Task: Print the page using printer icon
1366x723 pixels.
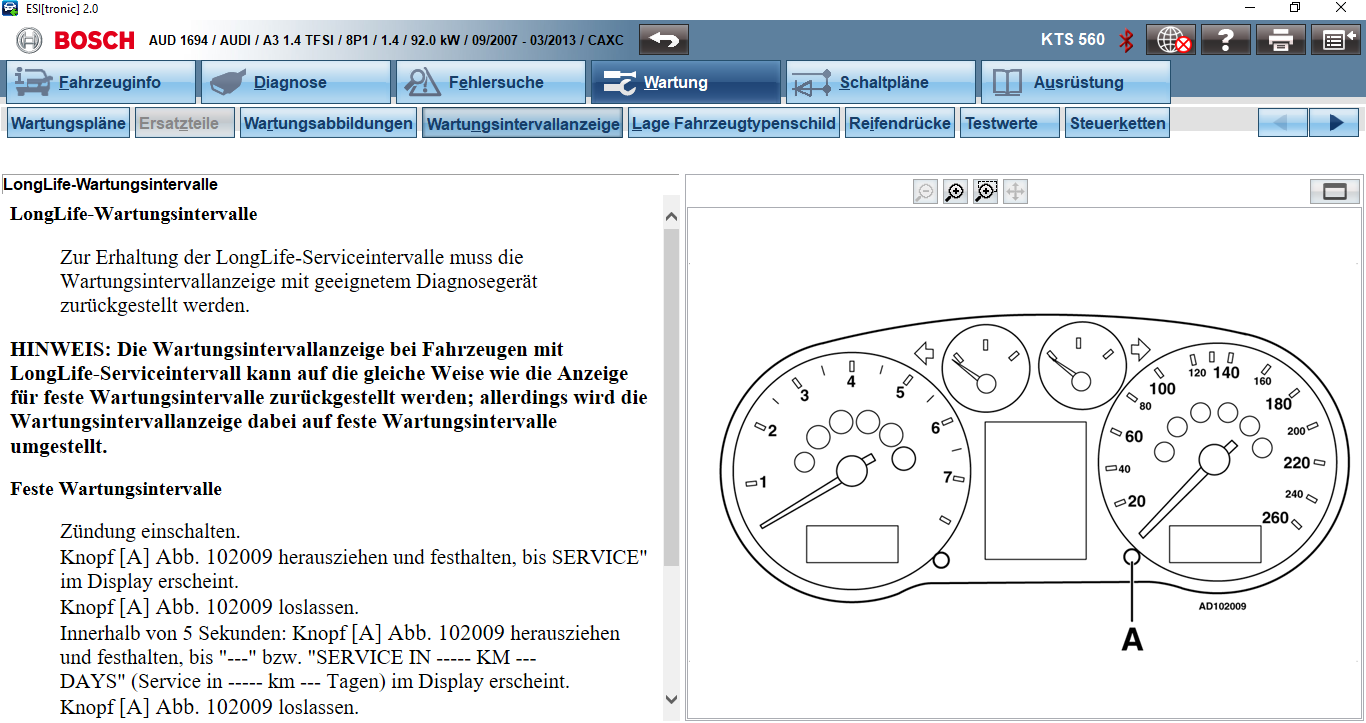Action: [x=1281, y=40]
